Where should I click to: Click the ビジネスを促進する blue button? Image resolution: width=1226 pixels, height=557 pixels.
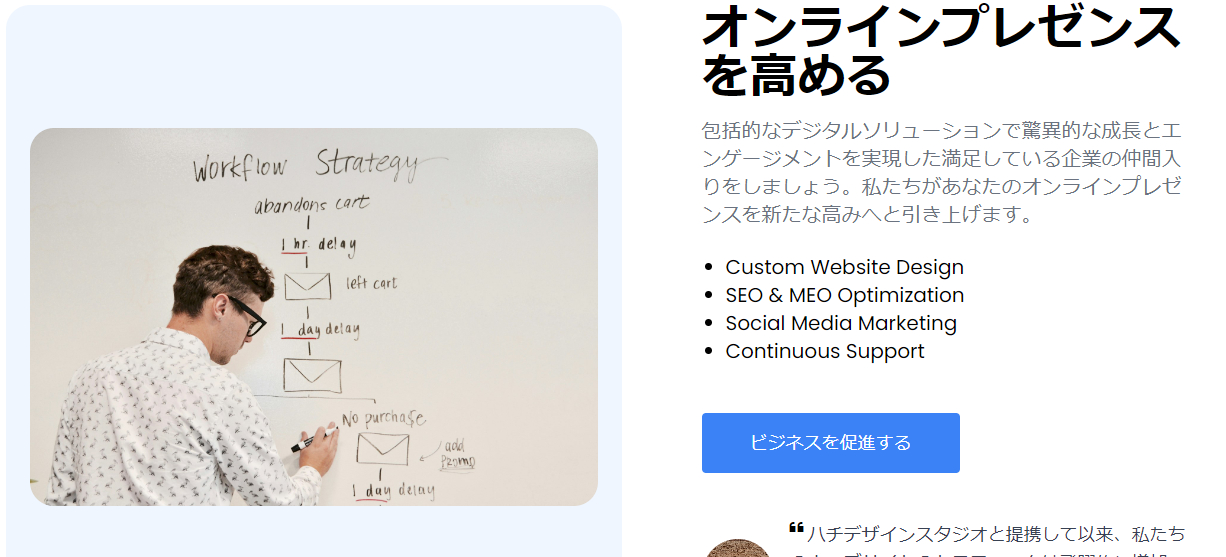coord(830,443)
